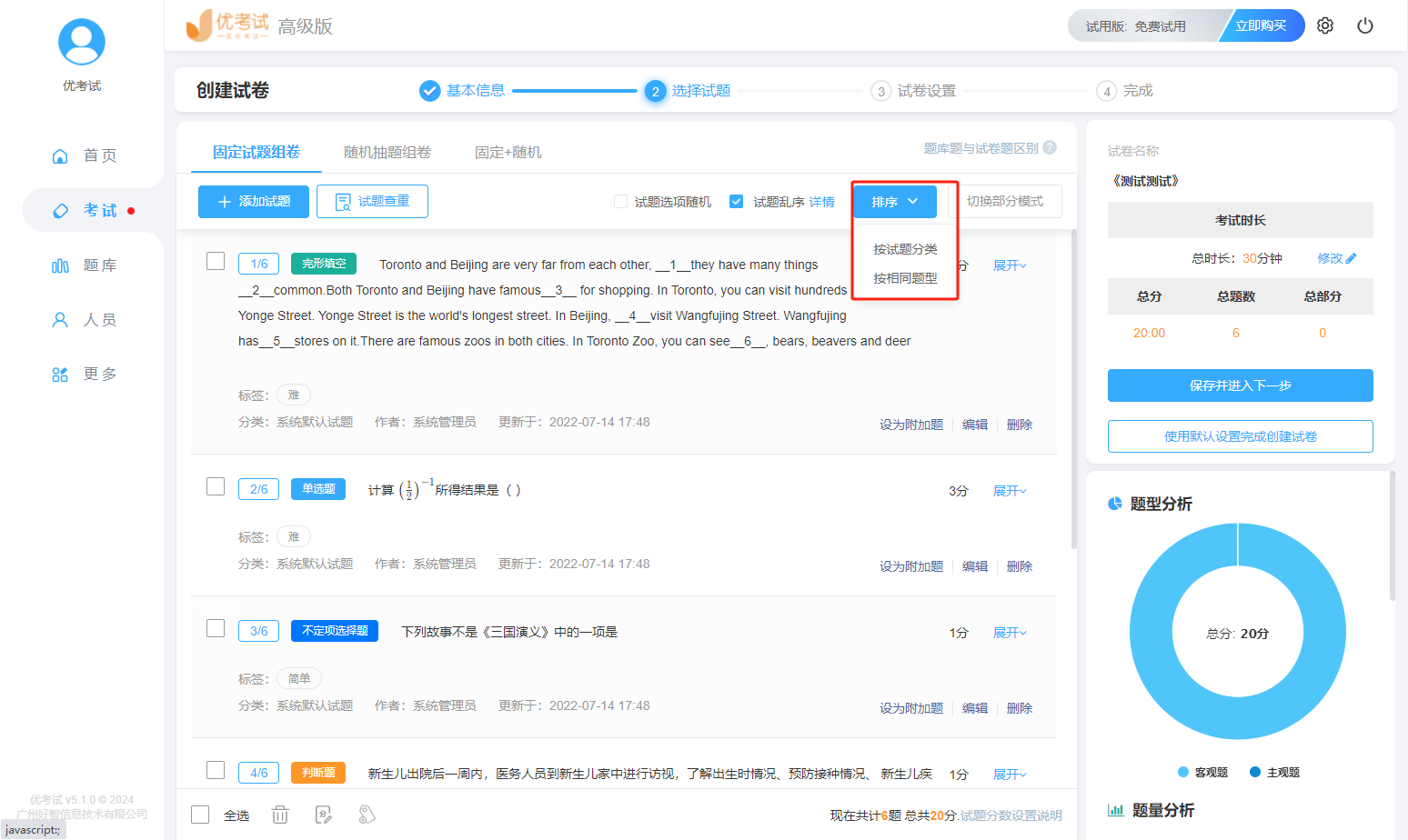Click 编辑 for question 2/6
The image size is (1408, 840).
975,566
